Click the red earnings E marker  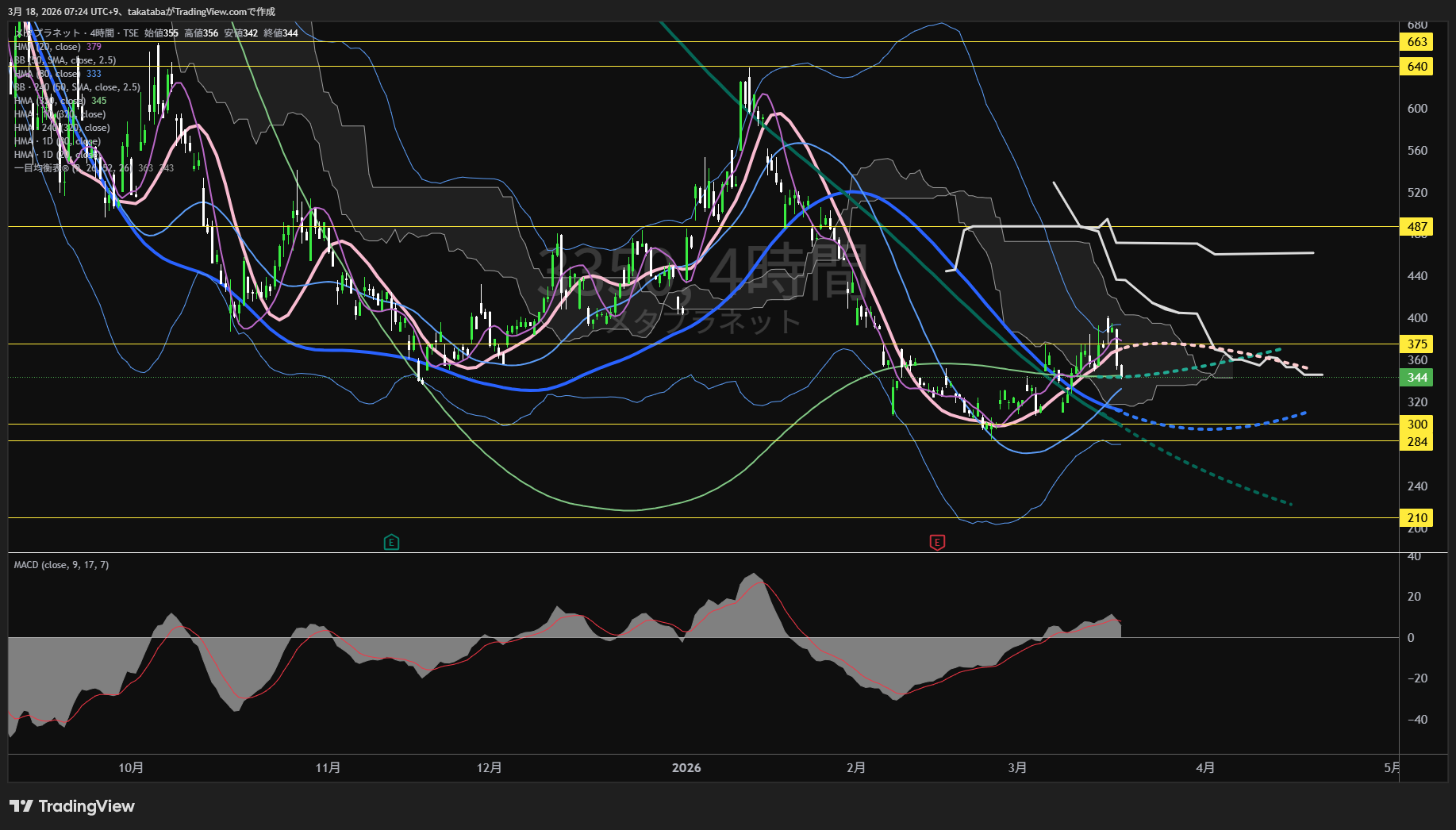point(937,543)
